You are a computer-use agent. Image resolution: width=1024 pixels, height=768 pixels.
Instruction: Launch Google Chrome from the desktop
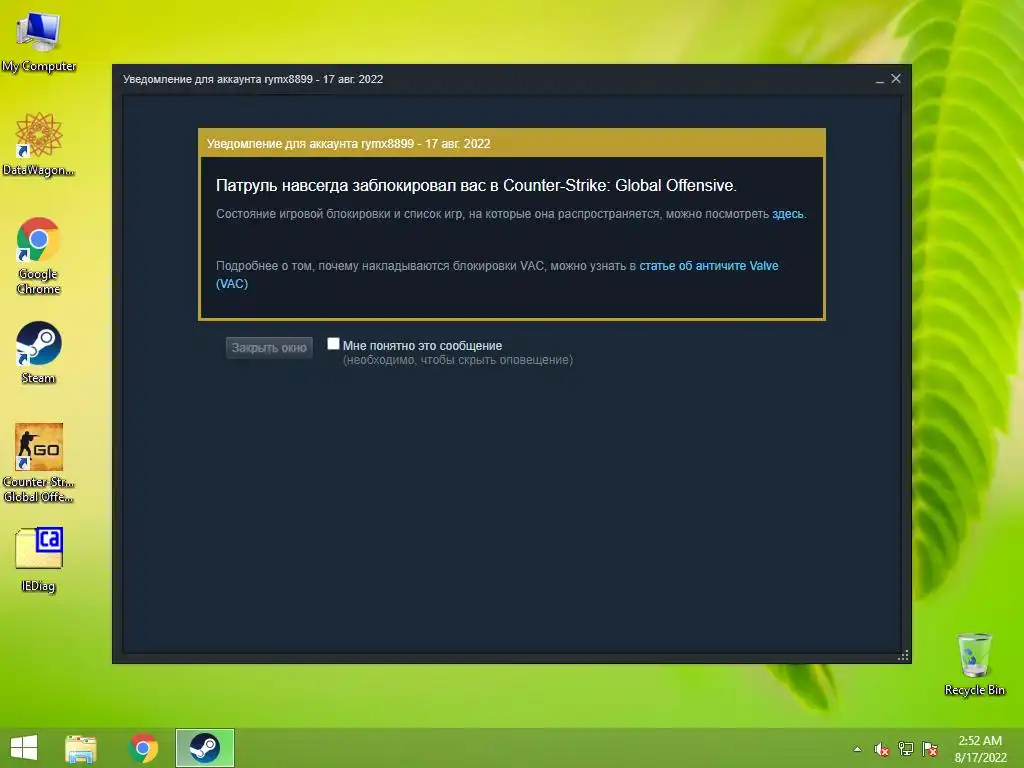click(39, 255)
